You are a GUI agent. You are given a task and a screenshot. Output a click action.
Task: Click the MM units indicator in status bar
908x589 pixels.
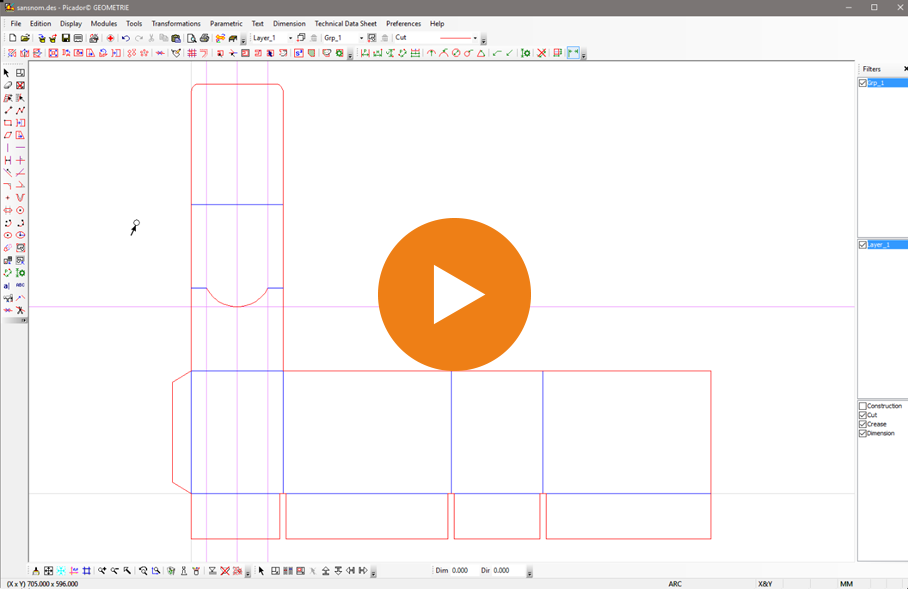[847, 584]
